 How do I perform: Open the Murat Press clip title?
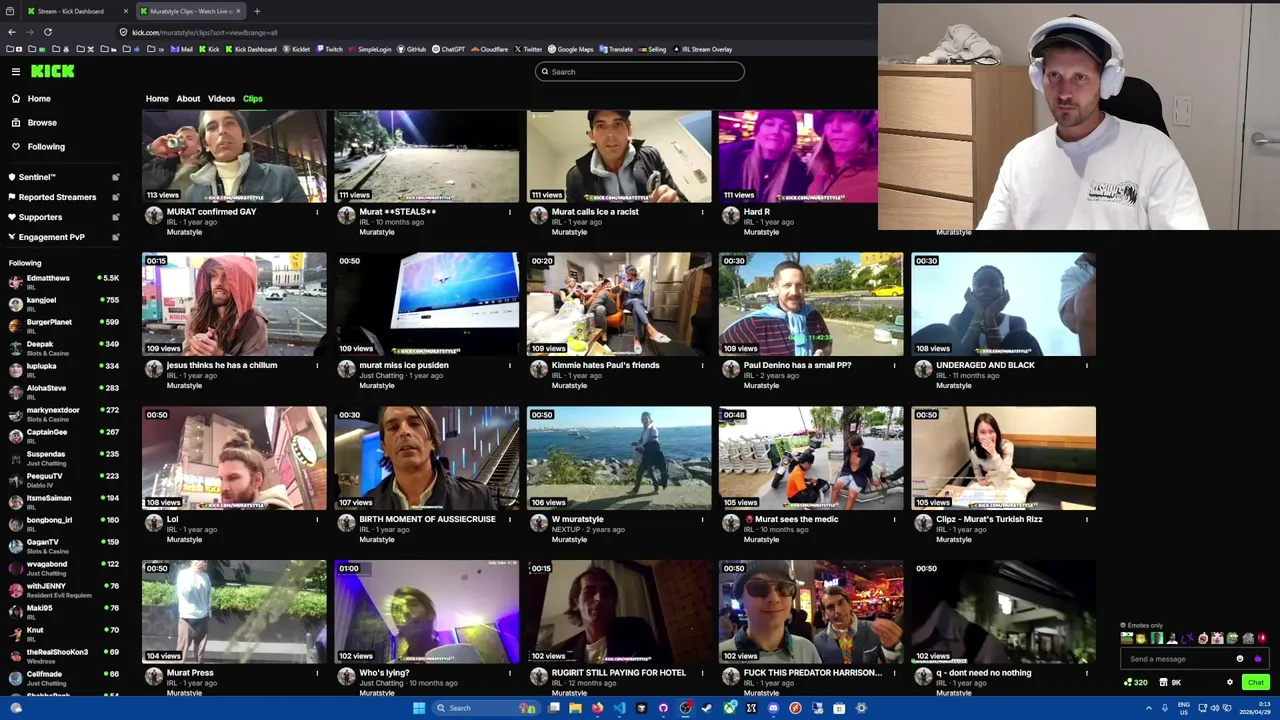pyautogui.click(x=190, y=673)
